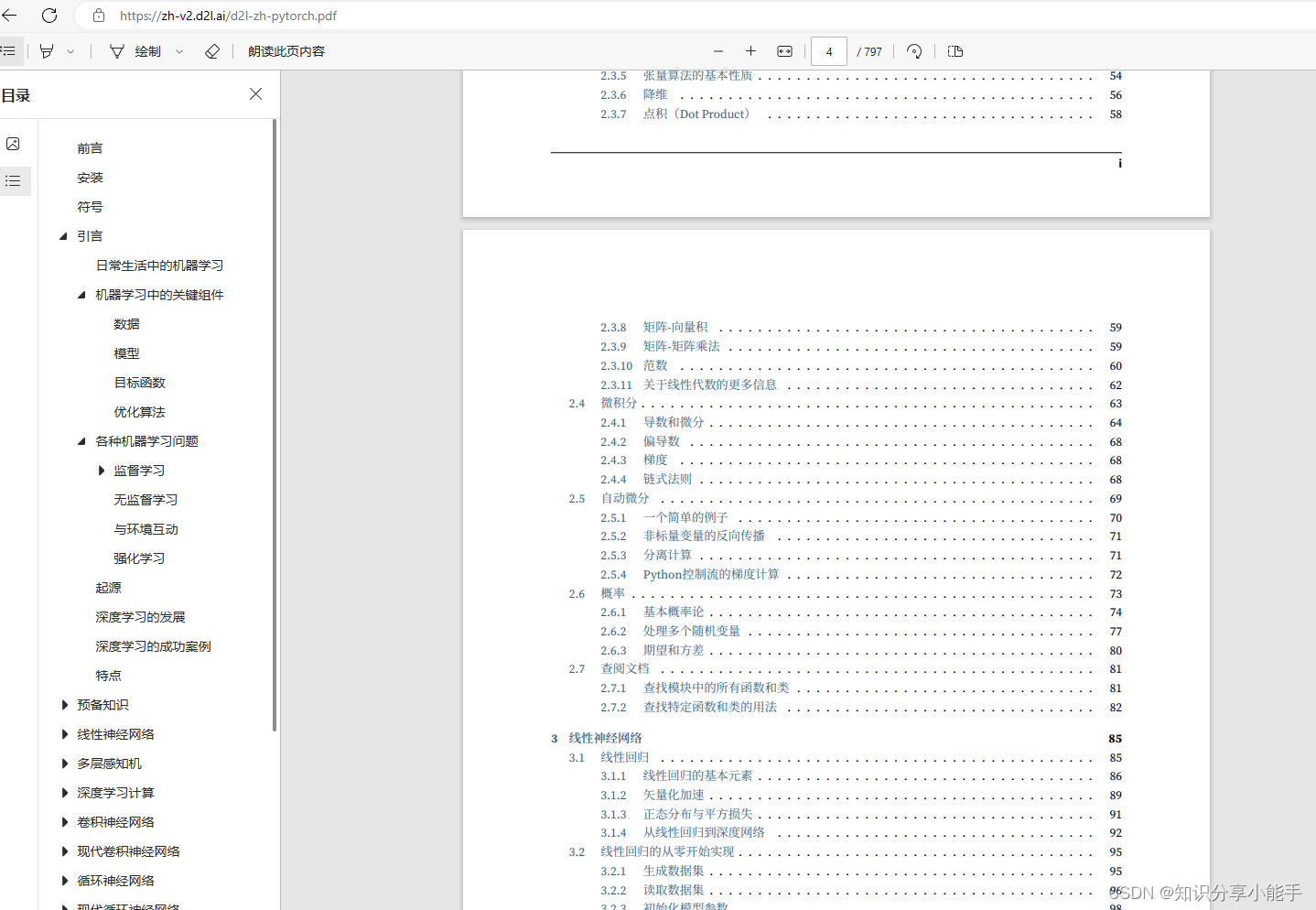
Task: Rotate the PDF page icon
Action: [914, 51]
